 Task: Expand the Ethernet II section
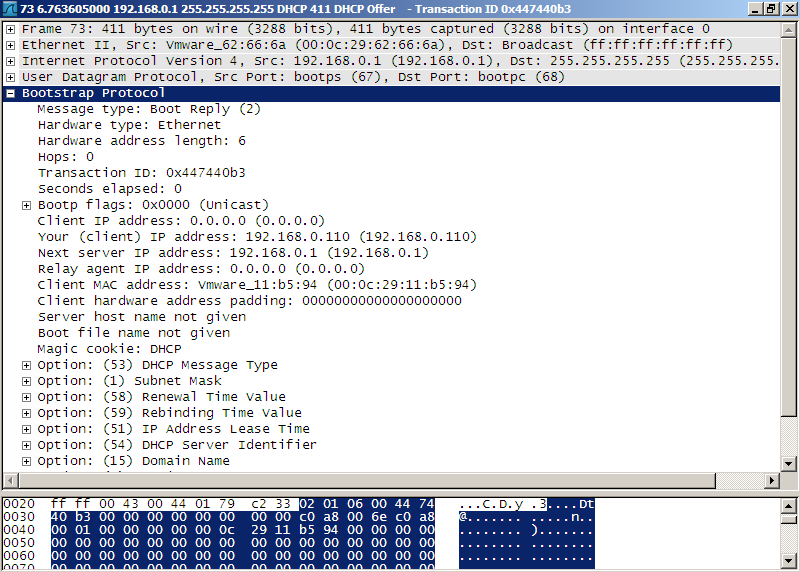[x=10, y=45]
